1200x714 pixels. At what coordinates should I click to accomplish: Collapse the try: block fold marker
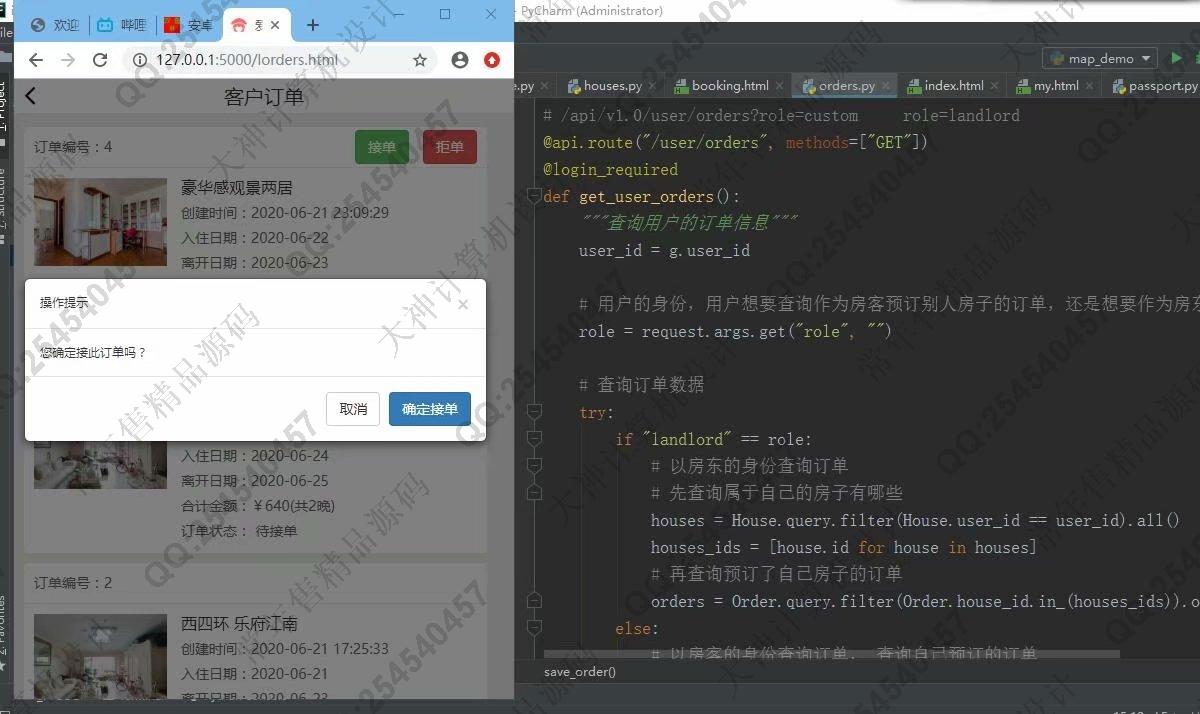pyautogui.click(x=534, y=412)
